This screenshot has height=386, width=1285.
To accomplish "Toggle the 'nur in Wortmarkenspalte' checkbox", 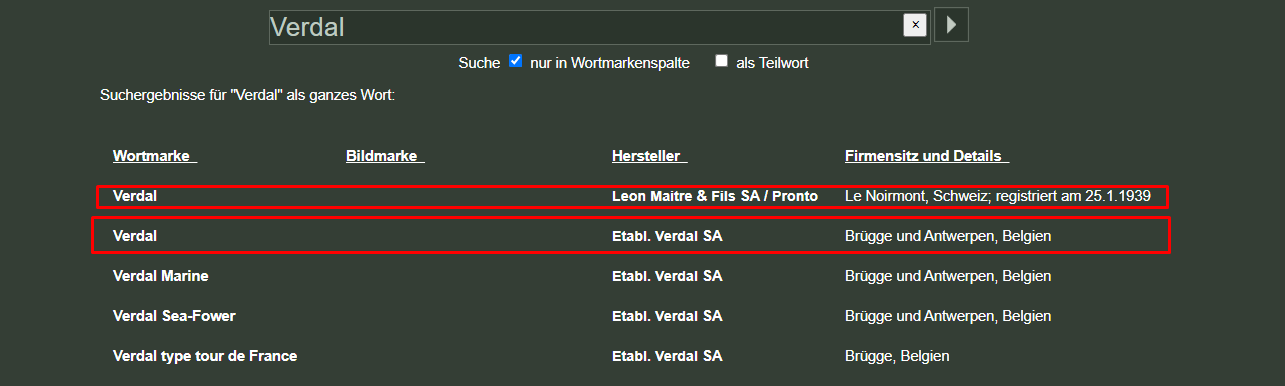I will [x=516, y=61].
